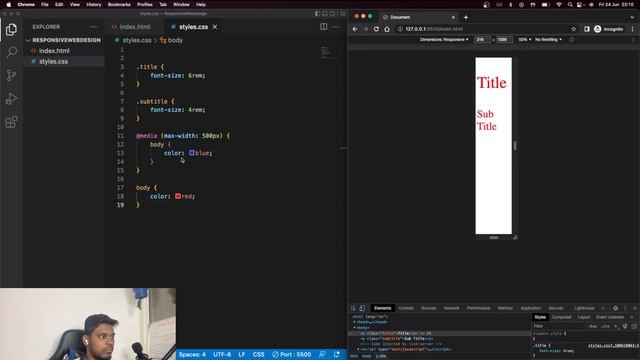Bookmark this page with the star icon

coord(573,29)
